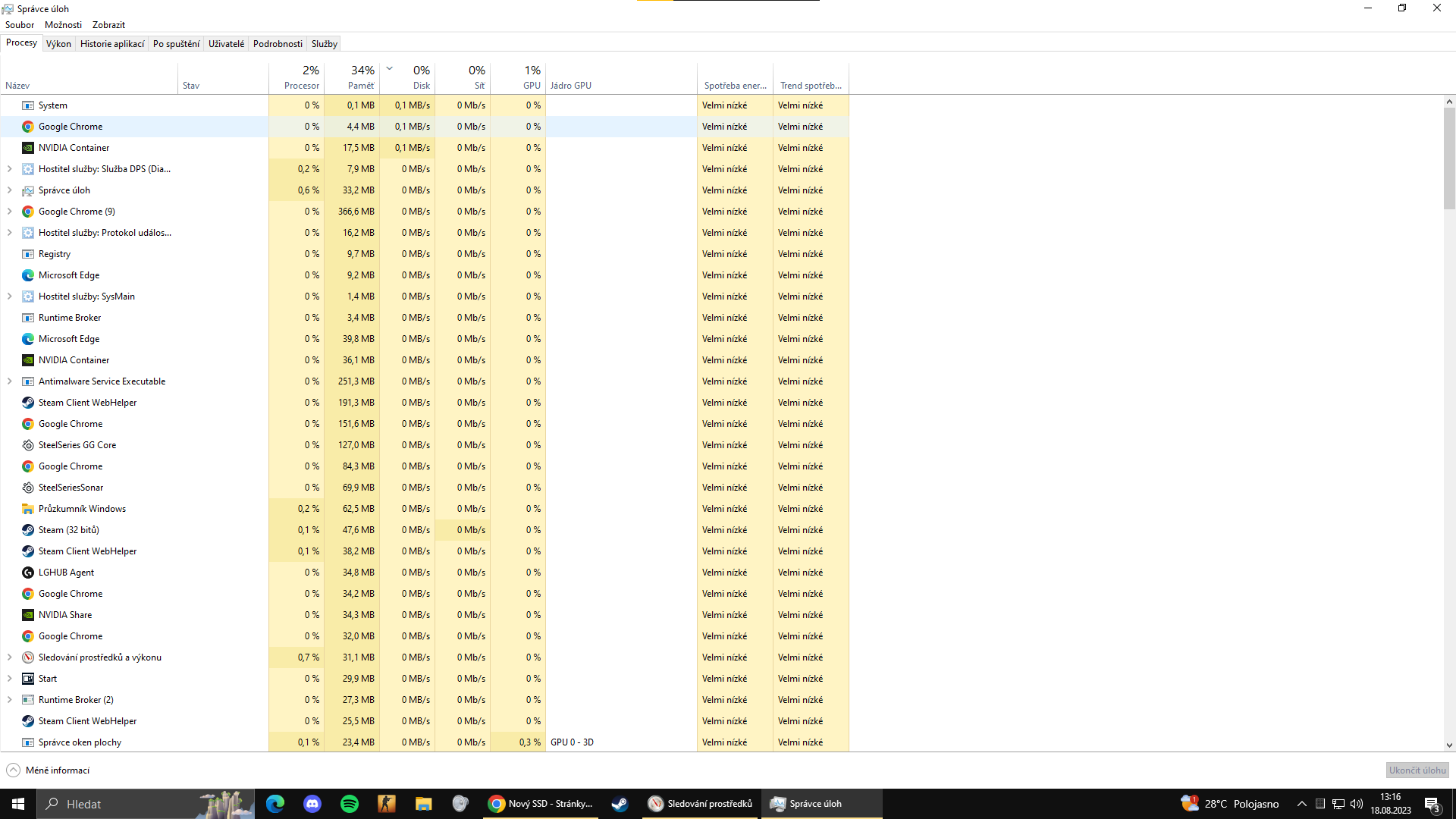Open Discord from the taskbar
Viewport: 1456px width, 819px height.
pyautogui.click(x=312, y=804)
